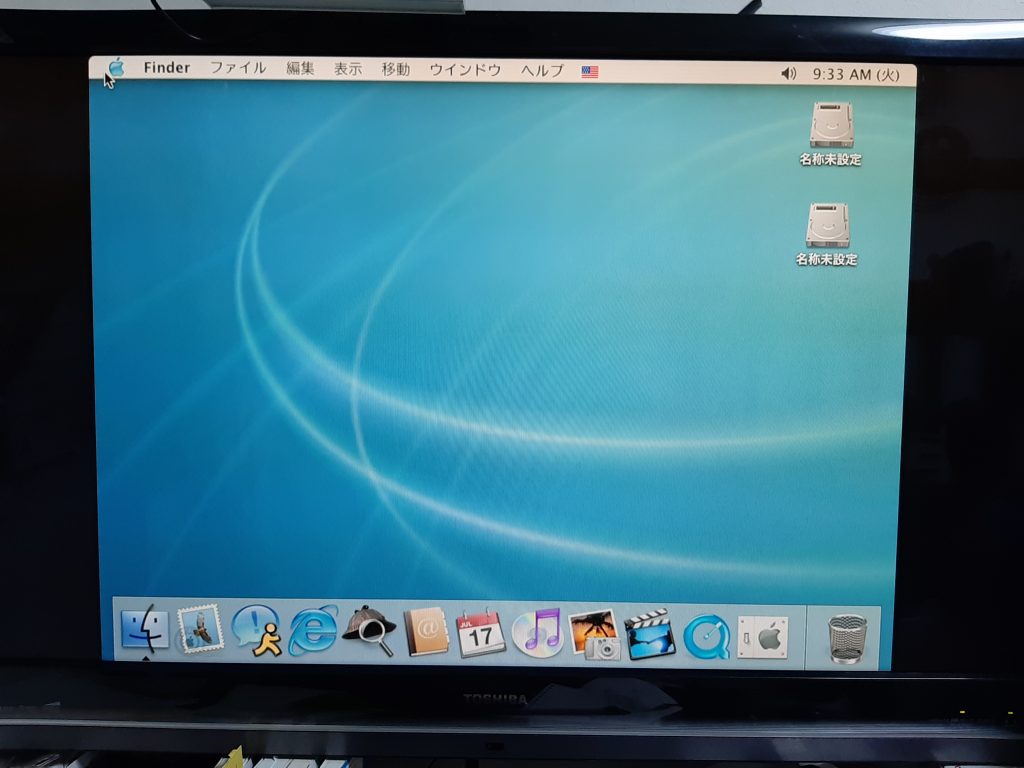The height and width of the screenshot is (768, 1024).
Task: Open the Trash in the Dock
Action: point(847,639)
